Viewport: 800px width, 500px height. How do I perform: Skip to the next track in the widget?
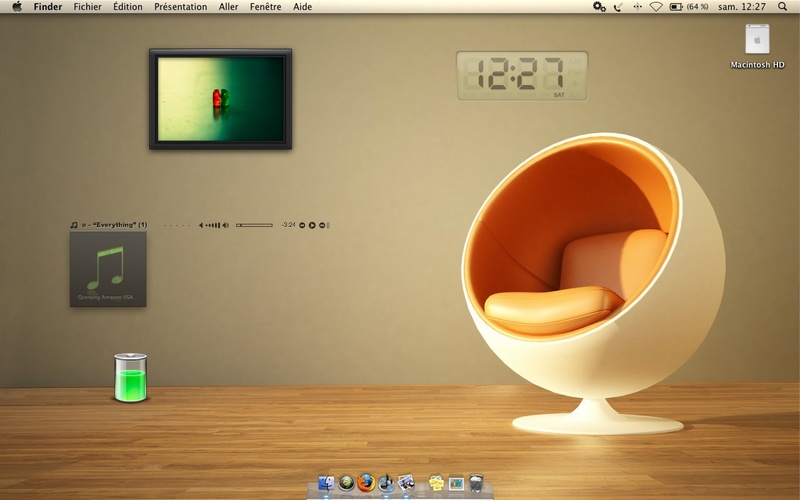pyautogui.click(x=322, y=225)
